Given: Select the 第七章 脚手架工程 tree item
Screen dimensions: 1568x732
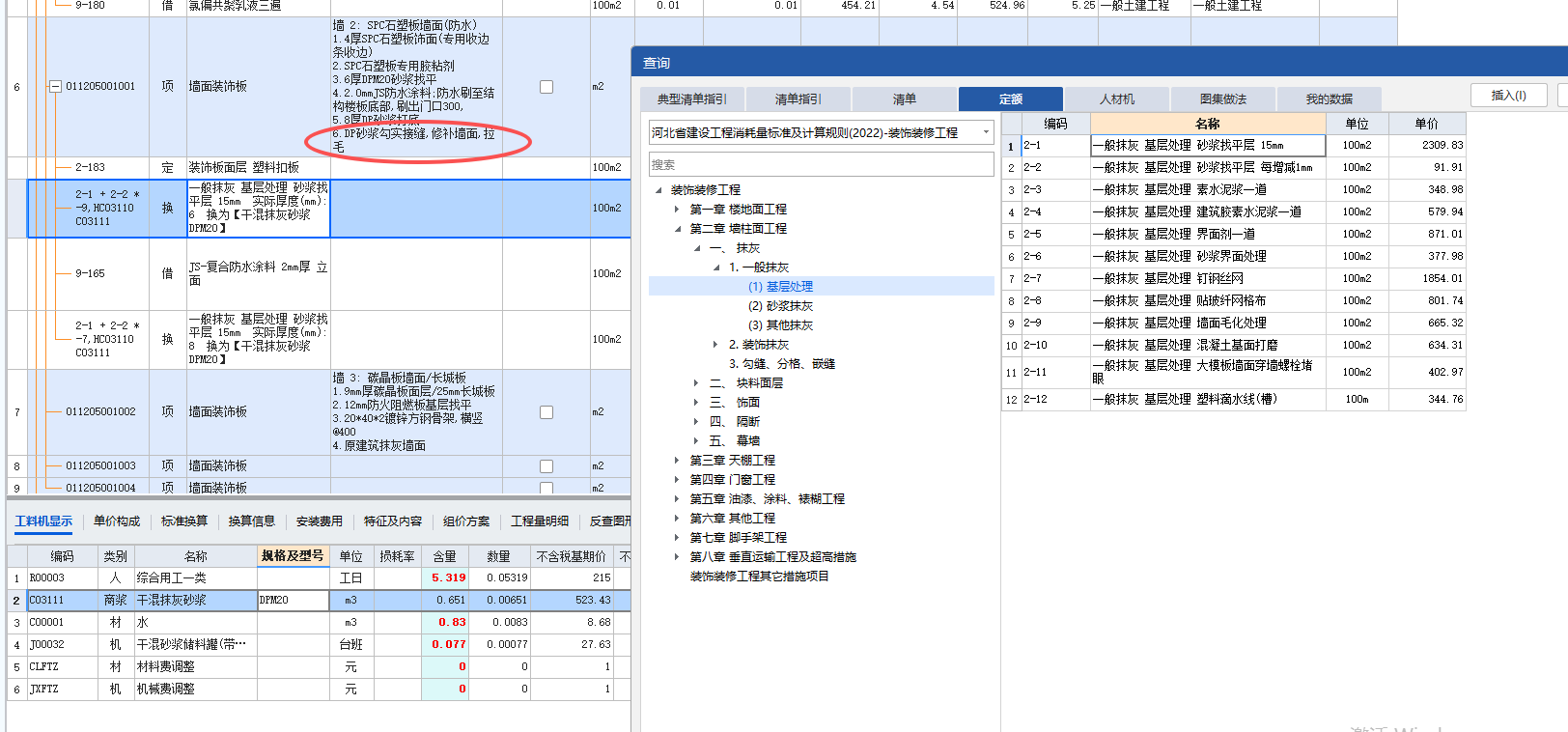Looking at the screenshot, I should [x=739, y=538].
